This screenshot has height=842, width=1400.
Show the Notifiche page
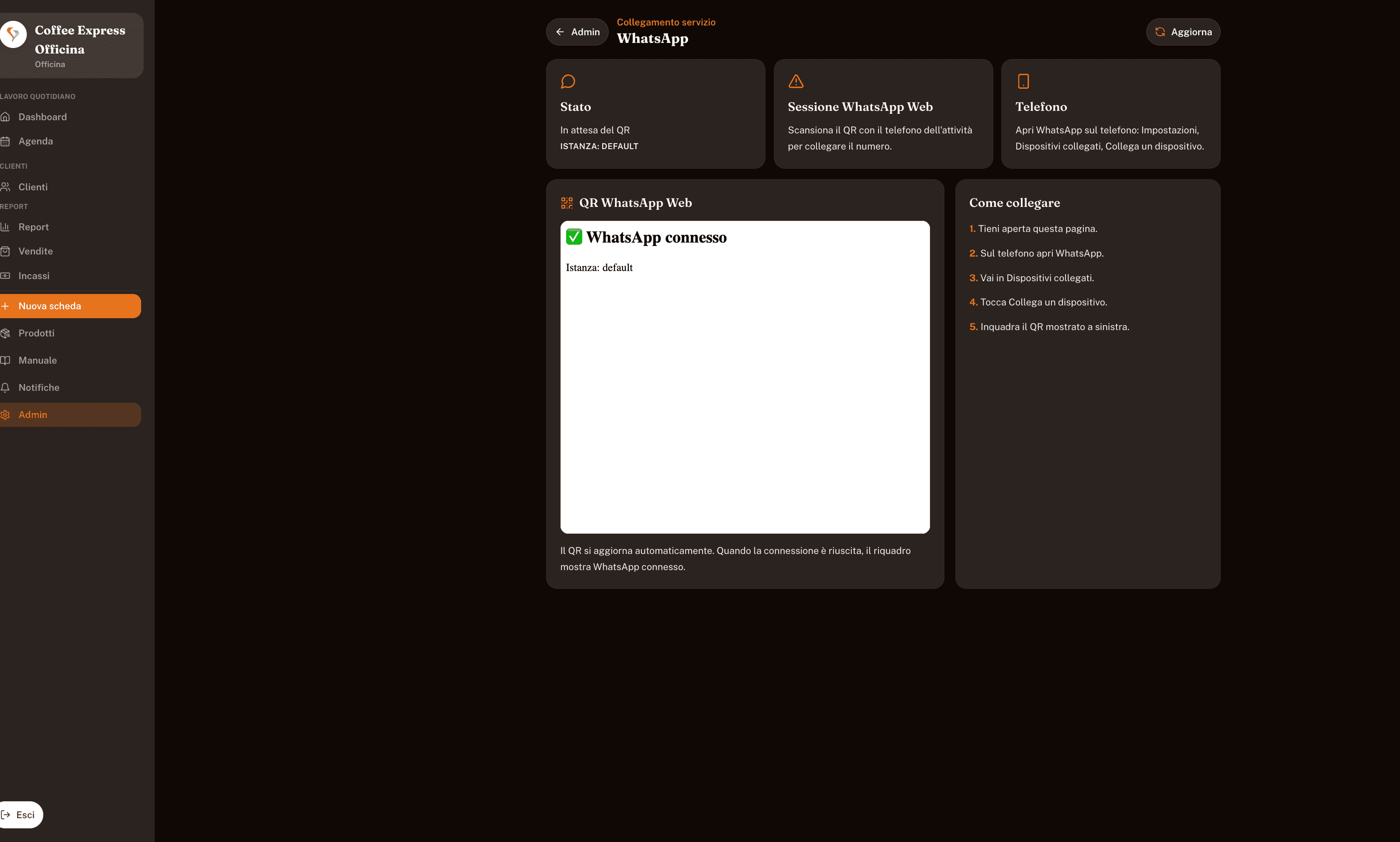71,387
